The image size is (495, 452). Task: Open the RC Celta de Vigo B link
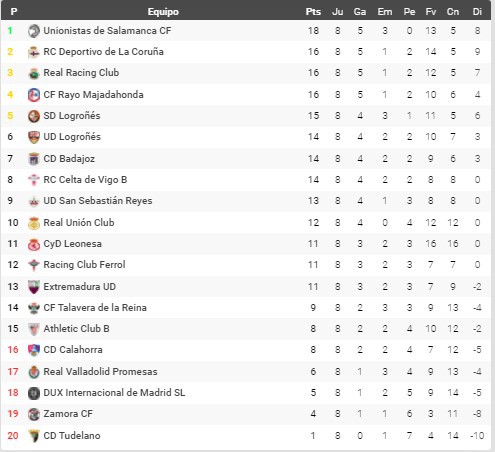(x=85, y=180)
